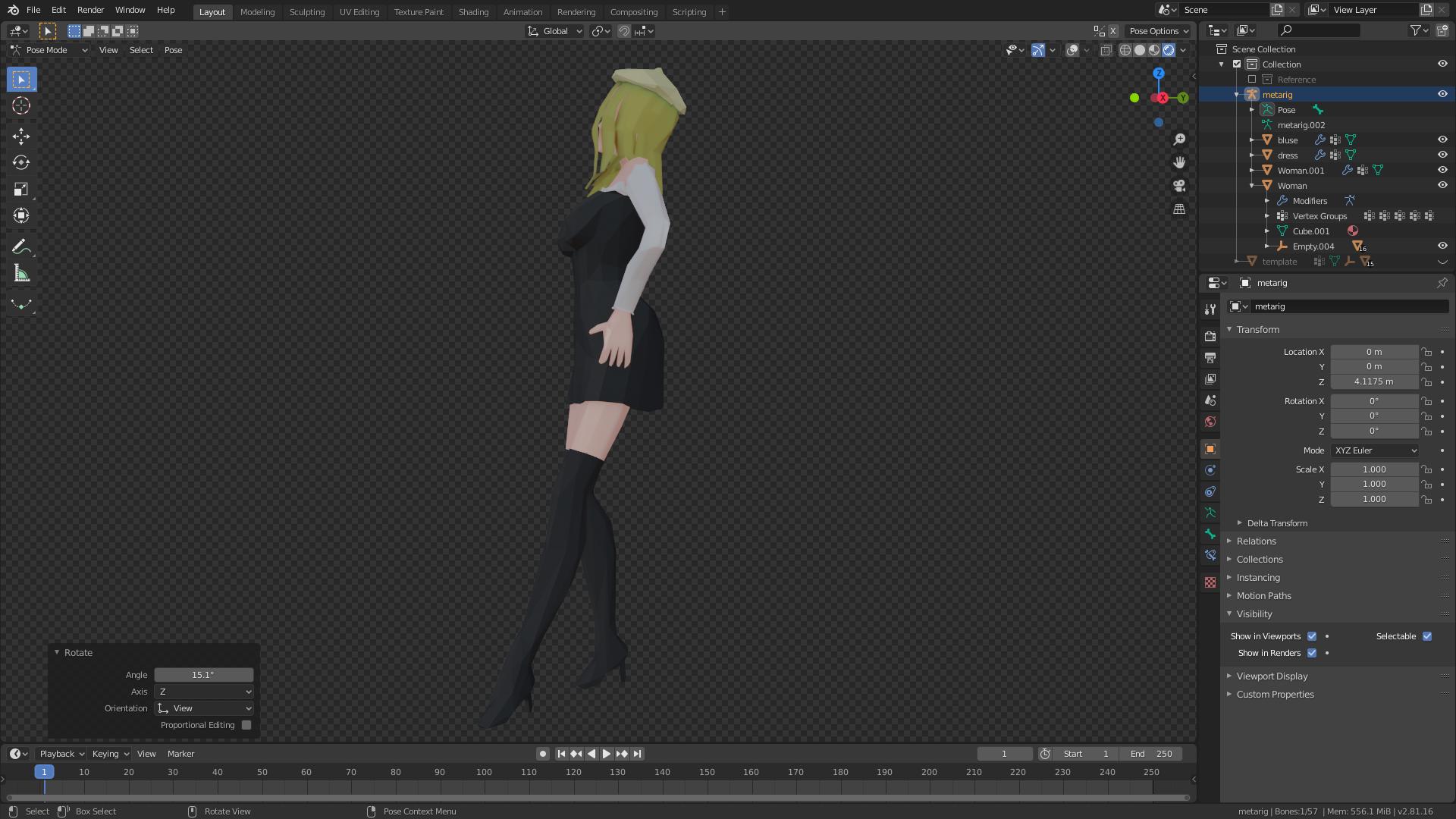This screenshot has width=1456, height=819.
Task: Select the Annotate tool
Action: 21,247
